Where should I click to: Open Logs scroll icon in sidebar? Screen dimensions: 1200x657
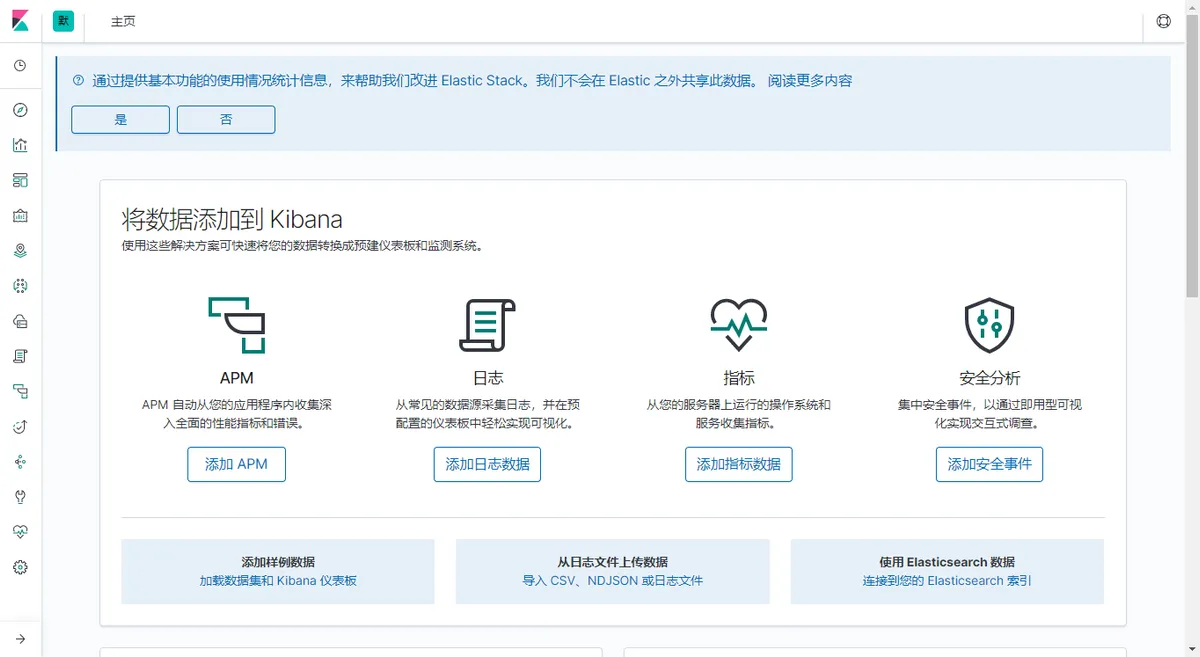20,356
